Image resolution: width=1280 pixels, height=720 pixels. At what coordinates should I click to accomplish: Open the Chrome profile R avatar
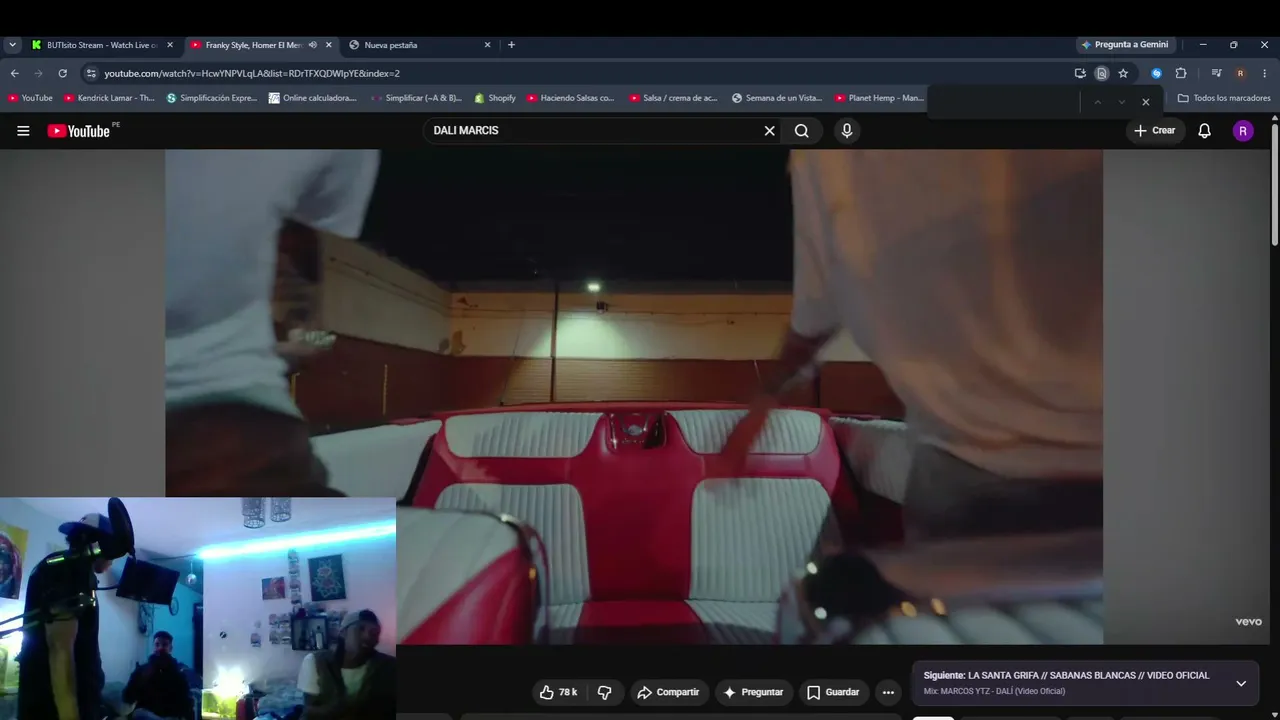click(x=1240, y=73)
